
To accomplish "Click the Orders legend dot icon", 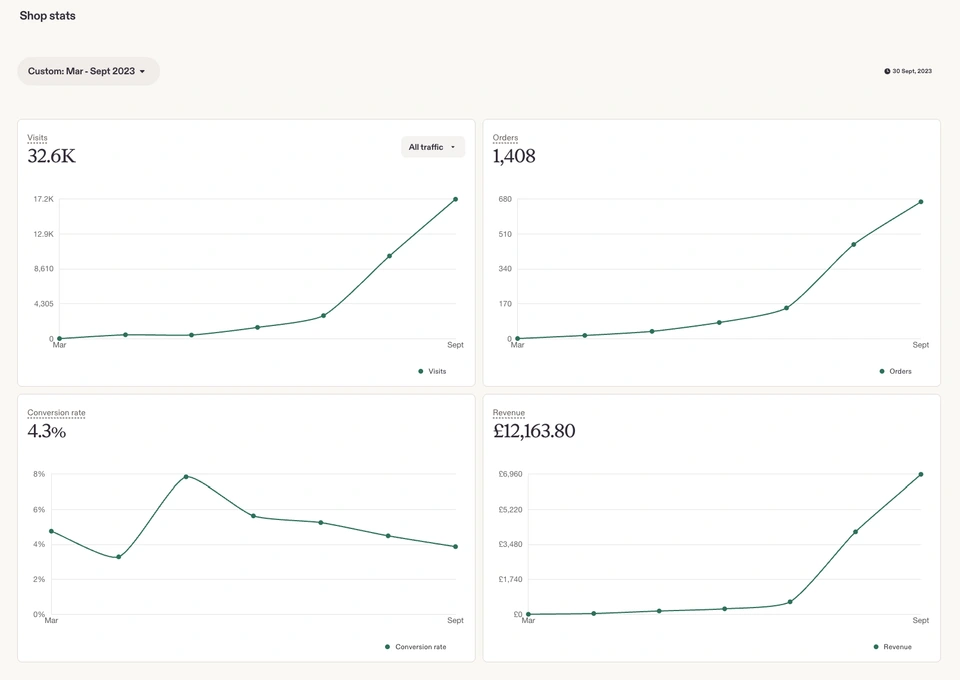I will point(882,372).
